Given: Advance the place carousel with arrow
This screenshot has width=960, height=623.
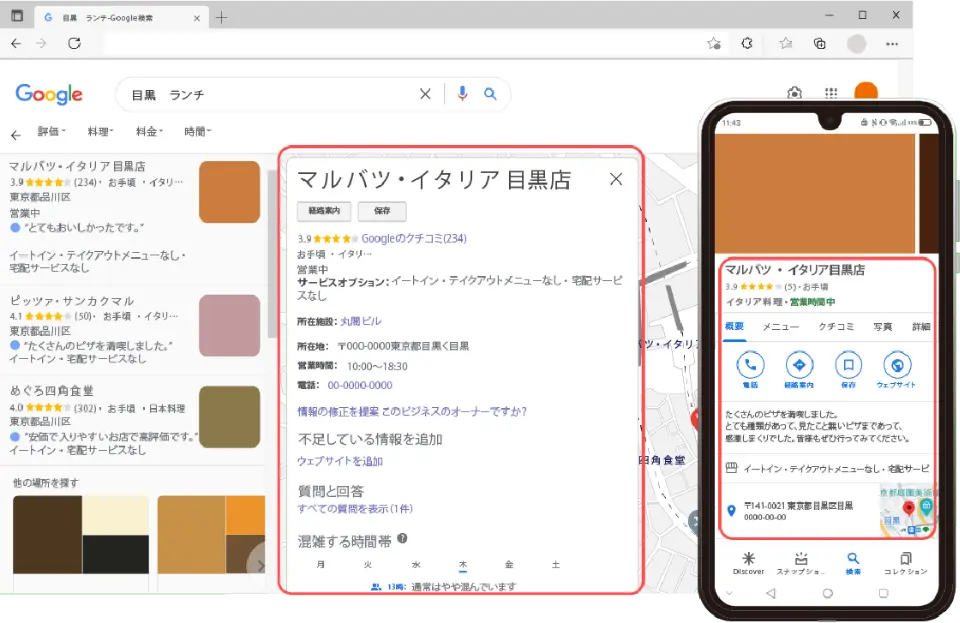Looking at the screenshot, I should pos(260,565).
